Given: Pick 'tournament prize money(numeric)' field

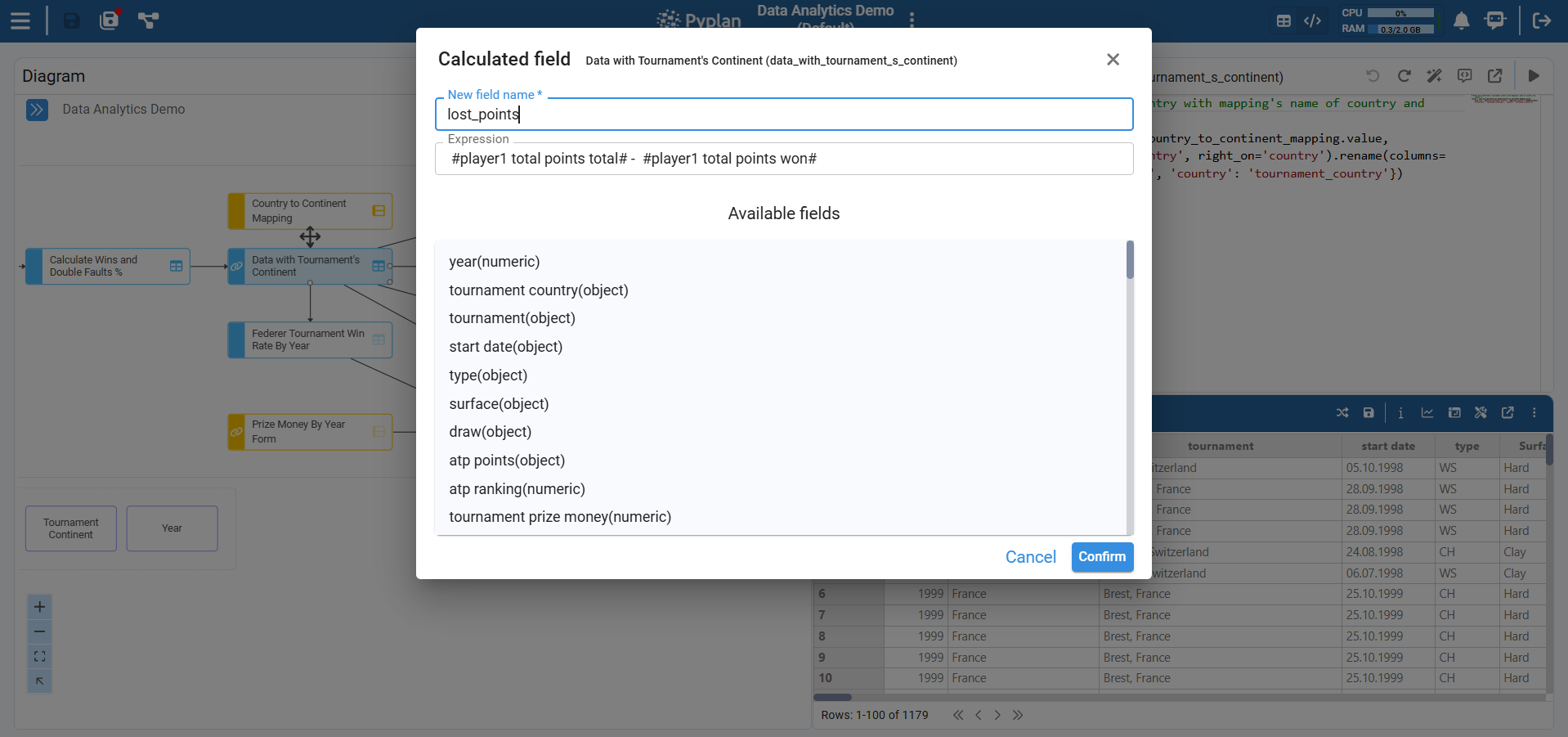Looking at the screenshot, I should pos(560,517).
